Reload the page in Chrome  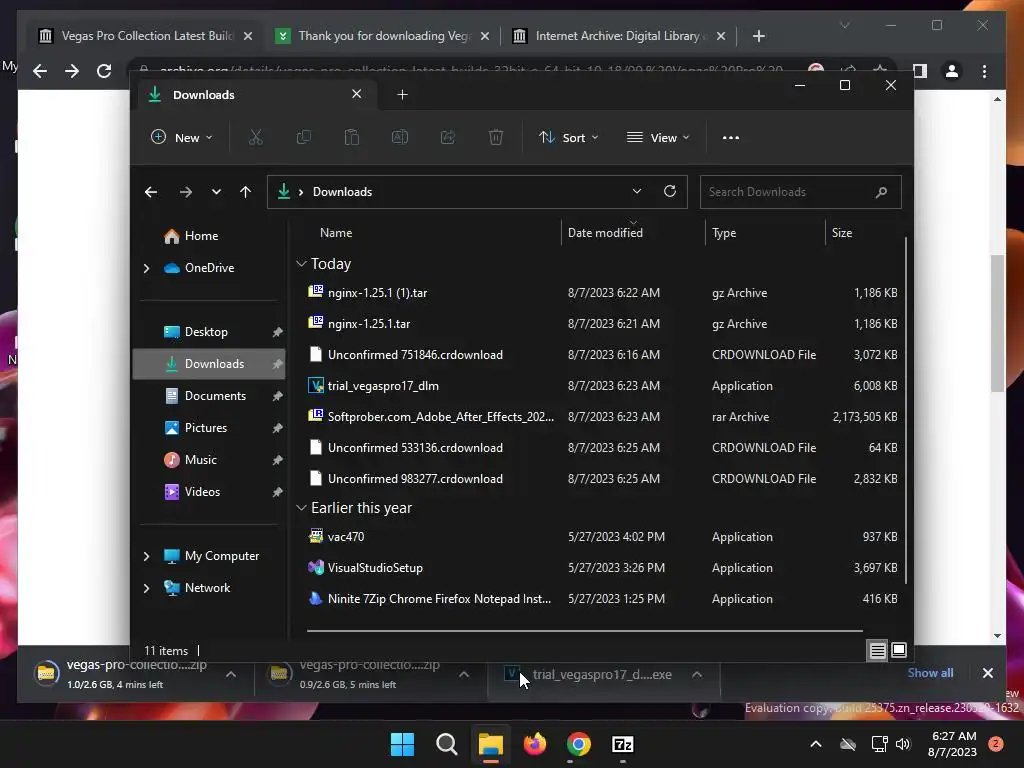pos(104,71)
